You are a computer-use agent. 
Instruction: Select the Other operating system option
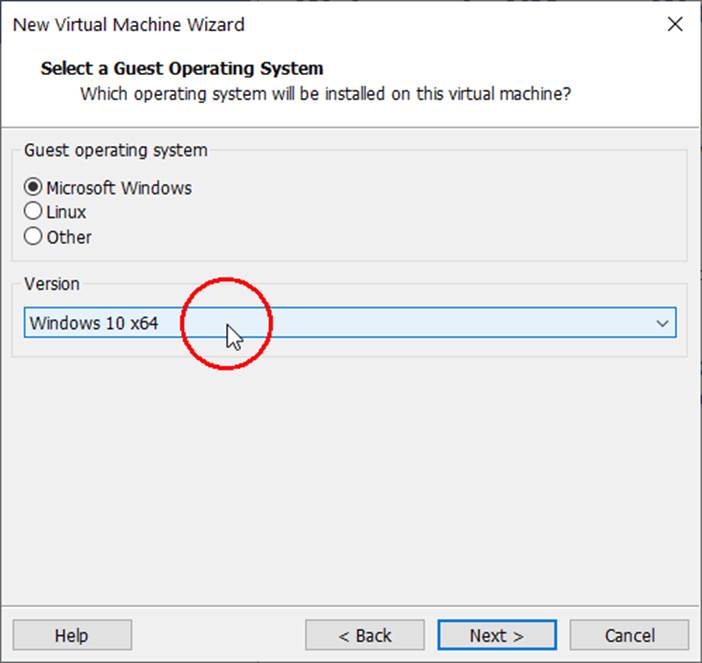[34, 237]
